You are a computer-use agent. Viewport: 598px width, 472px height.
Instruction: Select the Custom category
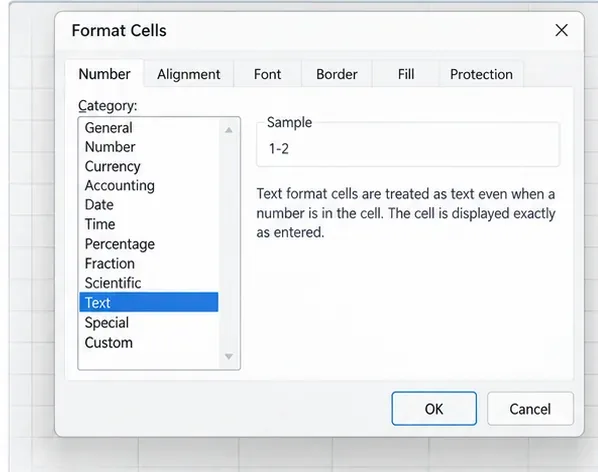[x=149, y=342]
